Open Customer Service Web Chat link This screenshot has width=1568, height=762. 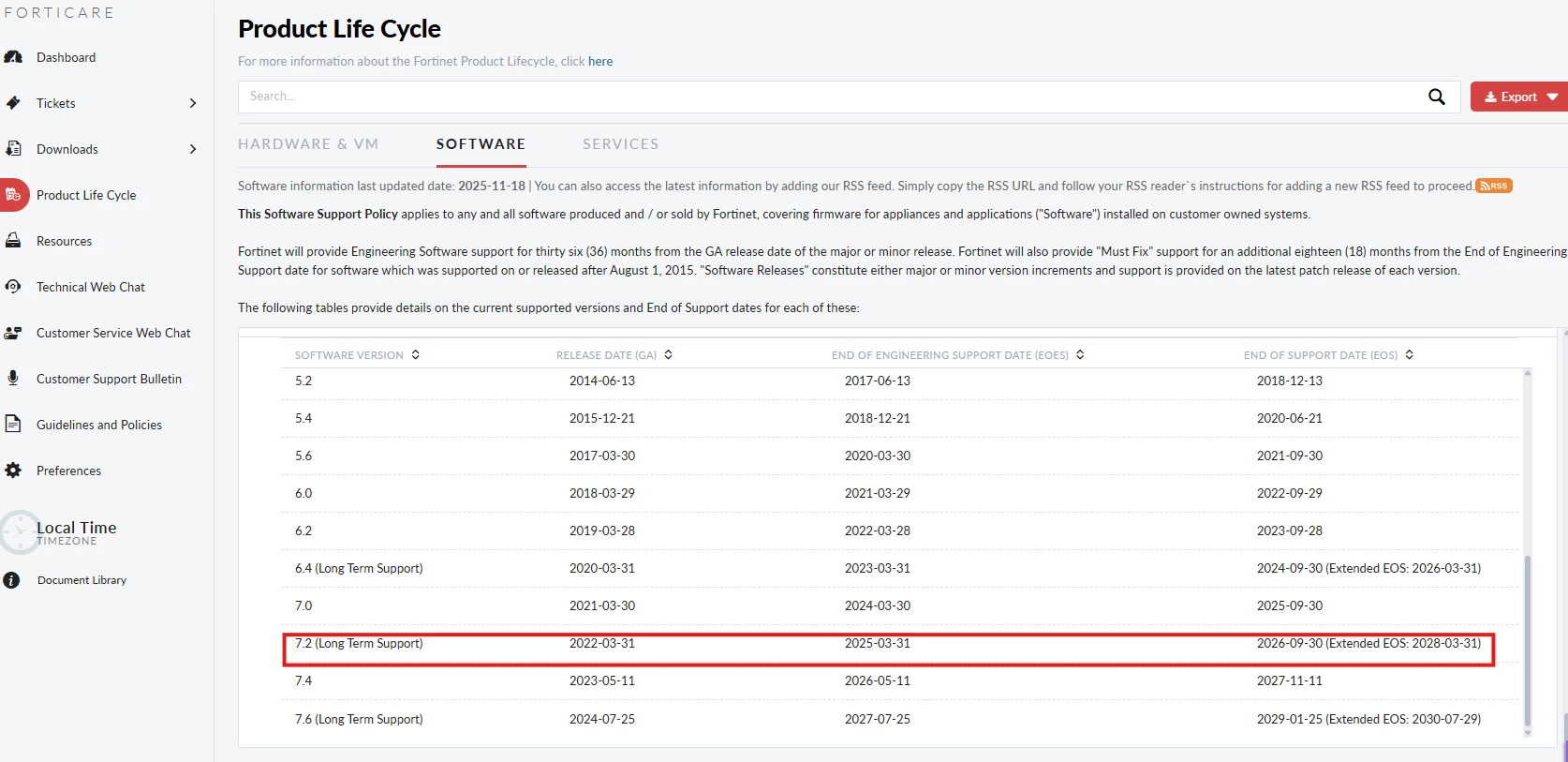[x=113, y=333]
